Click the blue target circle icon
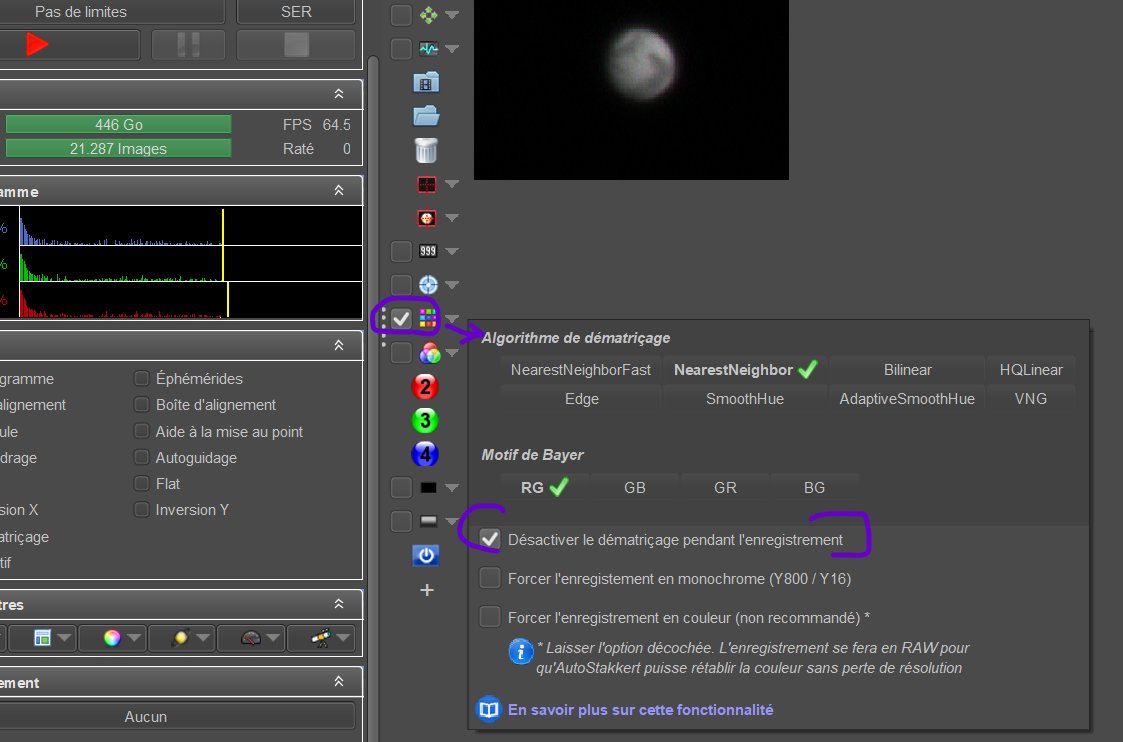This screenshot has height=742, width=1123. click(428, 284)
